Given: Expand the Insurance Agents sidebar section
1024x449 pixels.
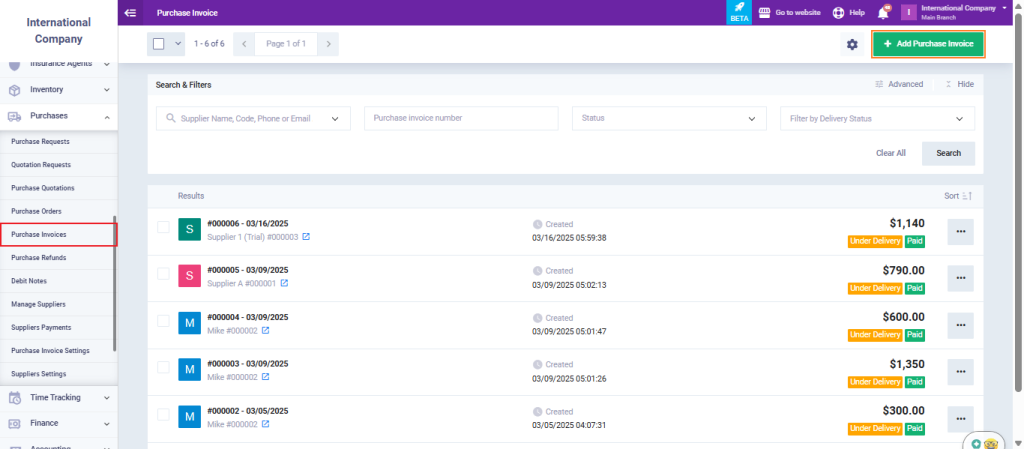Looking at the screenshot, I should (106, 64).
